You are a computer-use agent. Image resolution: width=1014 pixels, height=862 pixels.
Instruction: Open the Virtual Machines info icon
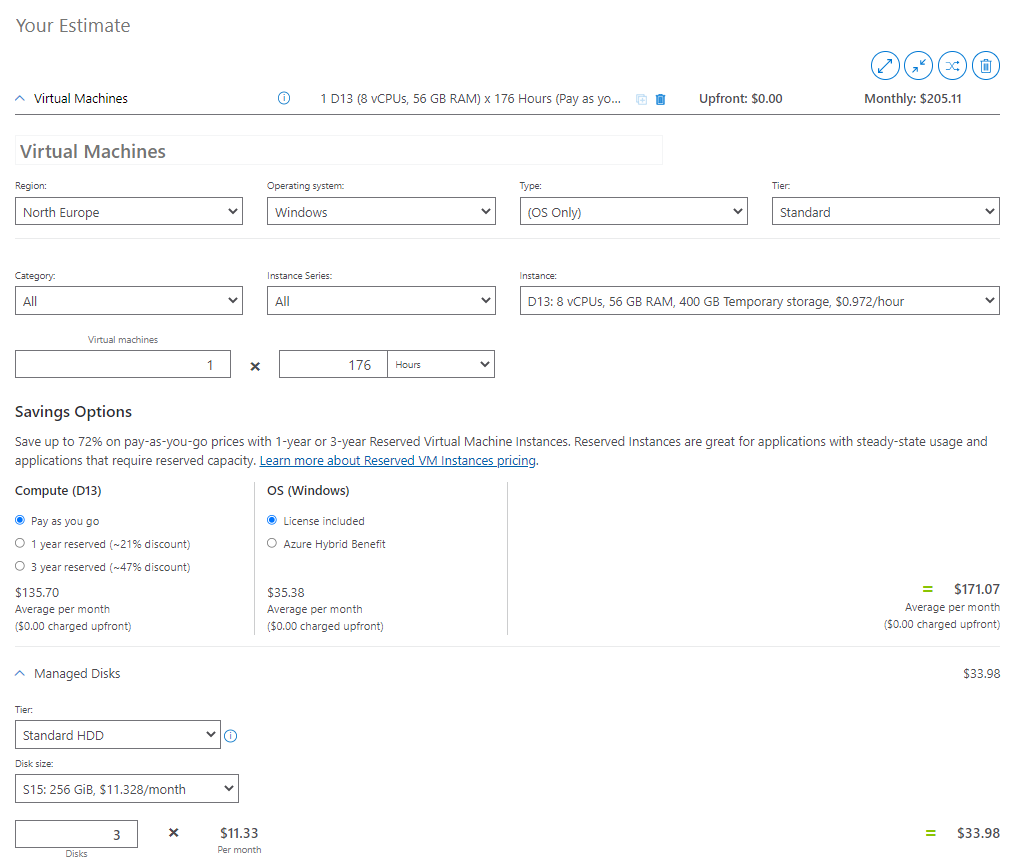click(284, 98)
